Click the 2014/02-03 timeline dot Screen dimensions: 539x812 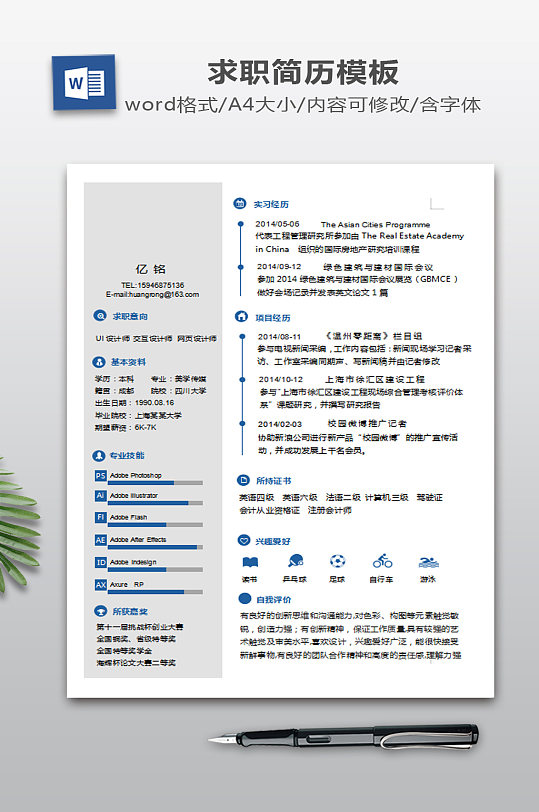(x=242, y=424)
